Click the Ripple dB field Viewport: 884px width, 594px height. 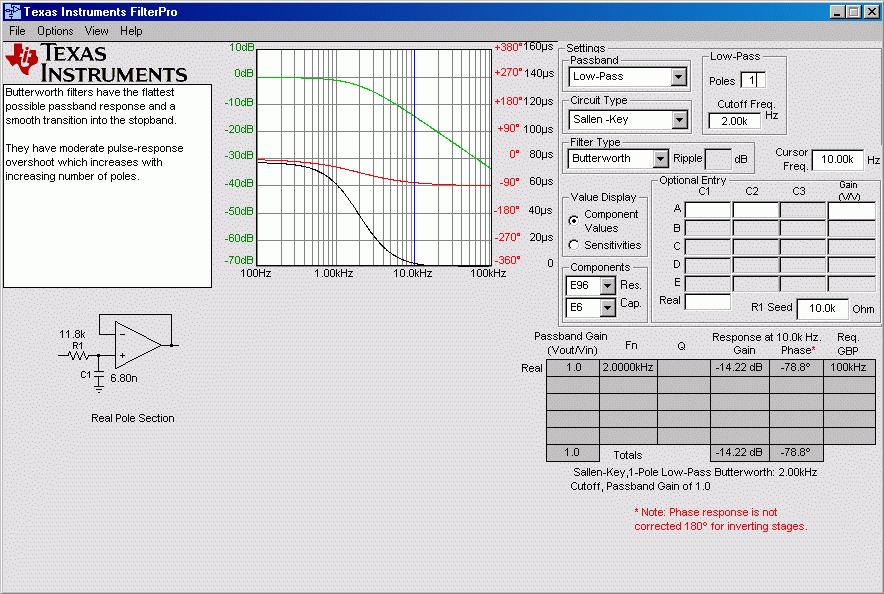click(718, 159)
